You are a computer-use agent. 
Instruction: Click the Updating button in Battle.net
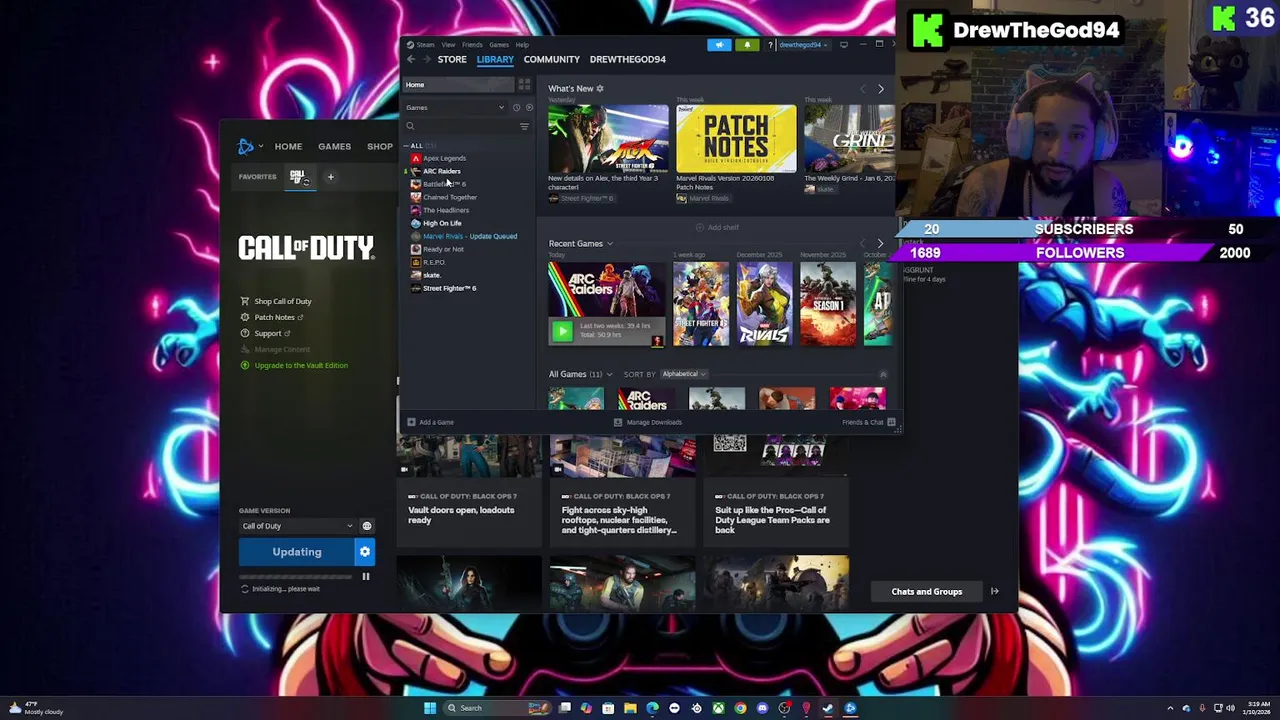[297, 552]
